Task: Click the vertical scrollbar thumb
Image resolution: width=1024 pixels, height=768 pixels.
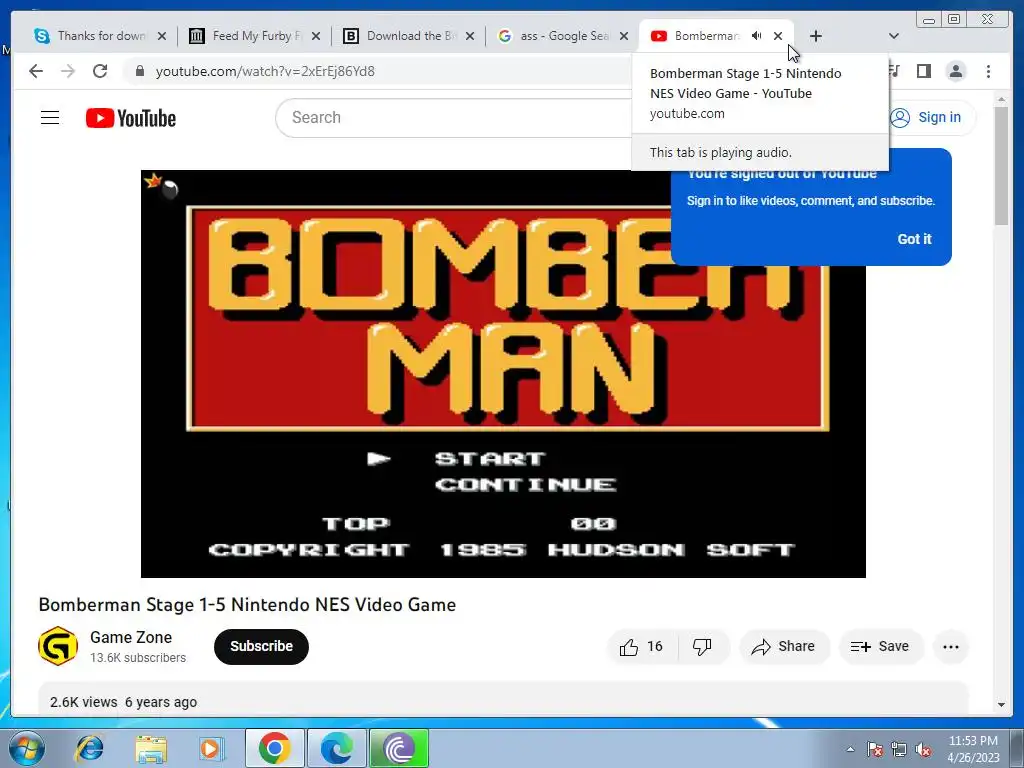Action: tap(1001, 166)
